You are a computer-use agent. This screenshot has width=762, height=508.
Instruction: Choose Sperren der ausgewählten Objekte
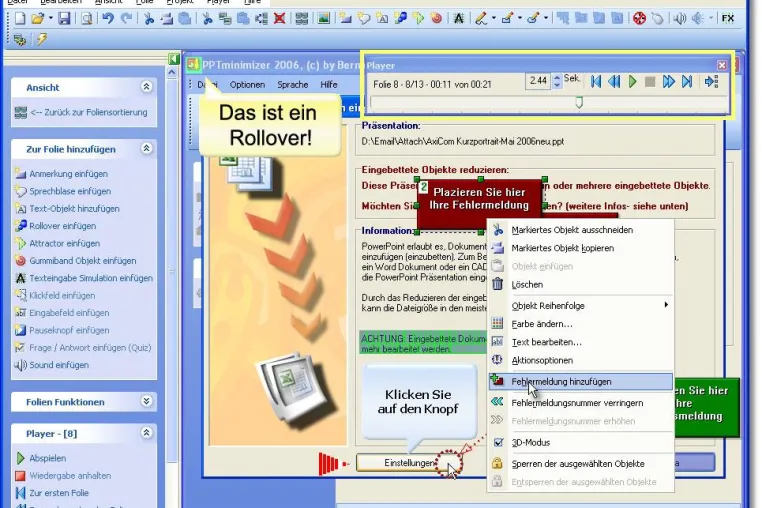click(581, 464)
